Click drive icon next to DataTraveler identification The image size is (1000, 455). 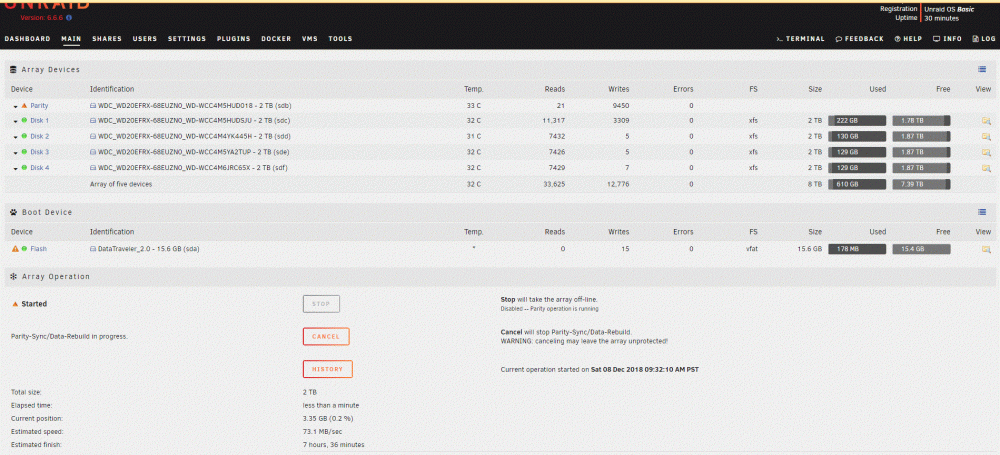click(x=93, y=249)
